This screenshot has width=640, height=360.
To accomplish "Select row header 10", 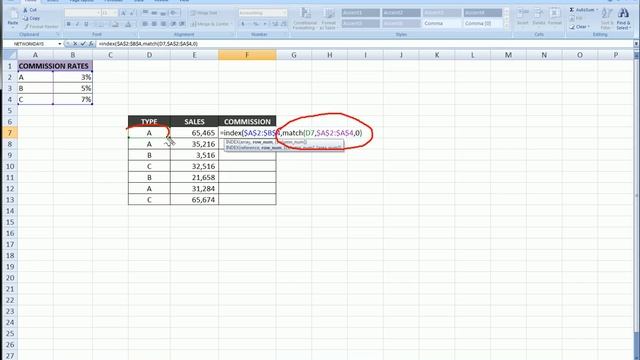I will click(x=10, y=166).
